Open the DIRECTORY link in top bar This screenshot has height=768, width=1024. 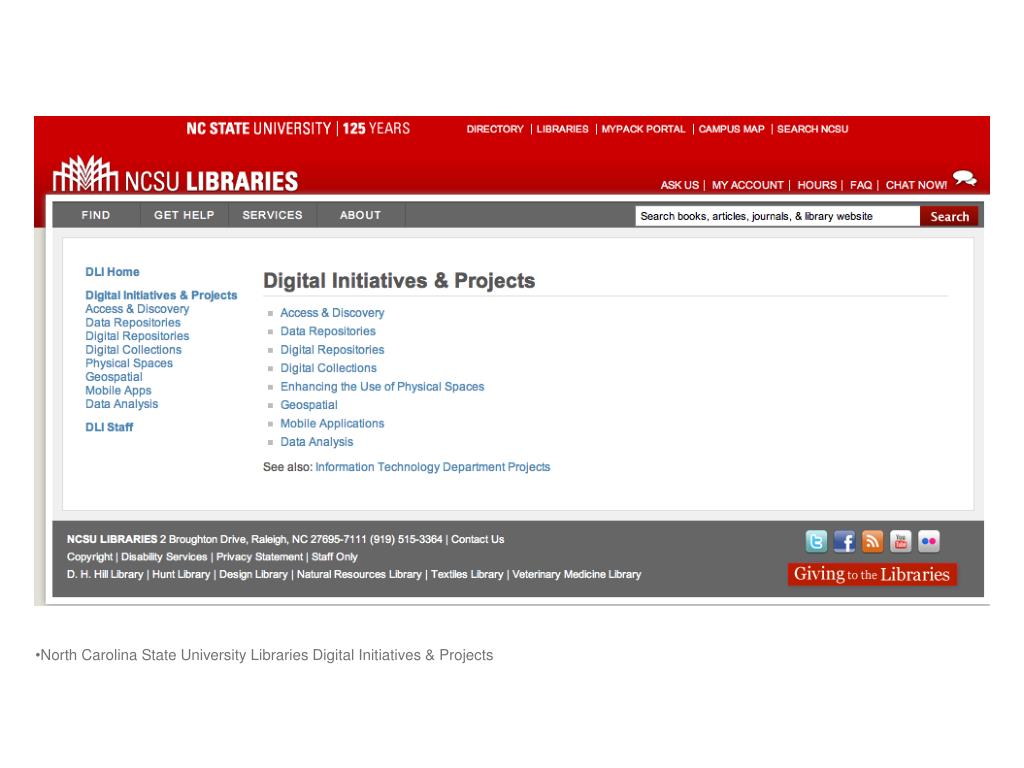pos(495,129)
